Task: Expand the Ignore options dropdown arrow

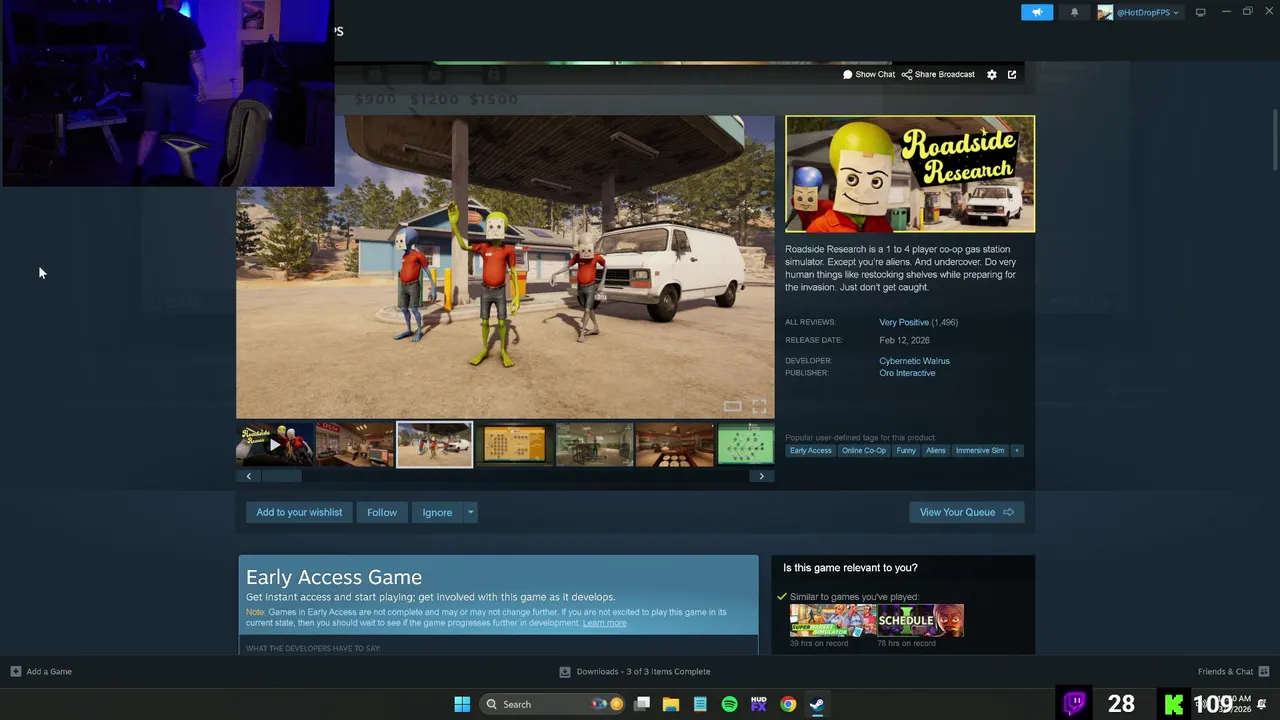Action: click(x=470, y=512)
